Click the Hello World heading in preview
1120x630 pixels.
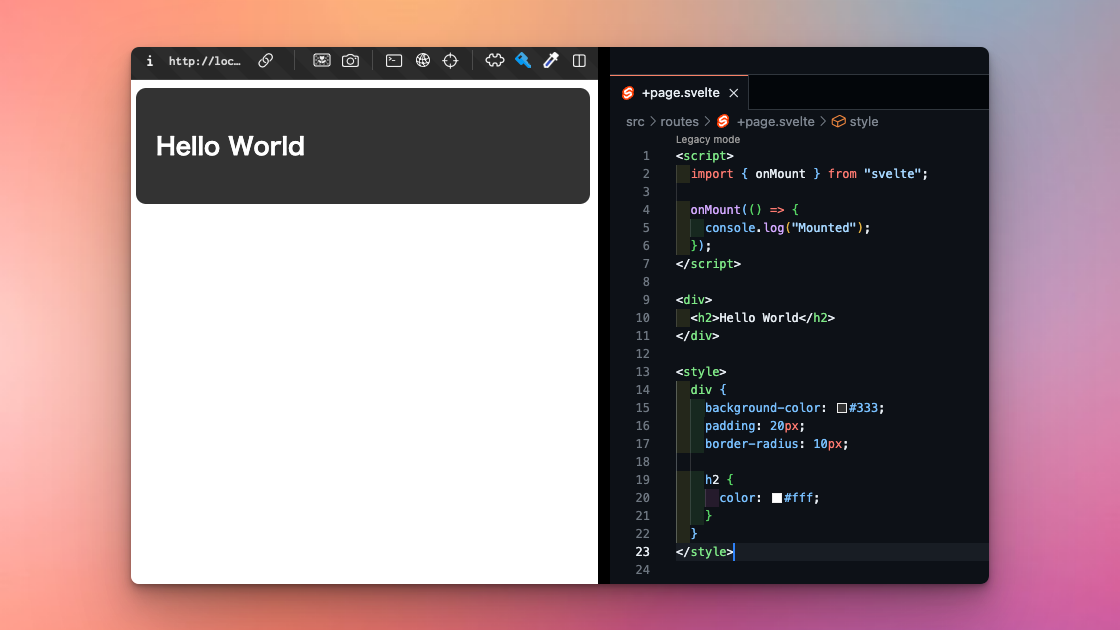(230, 146)
